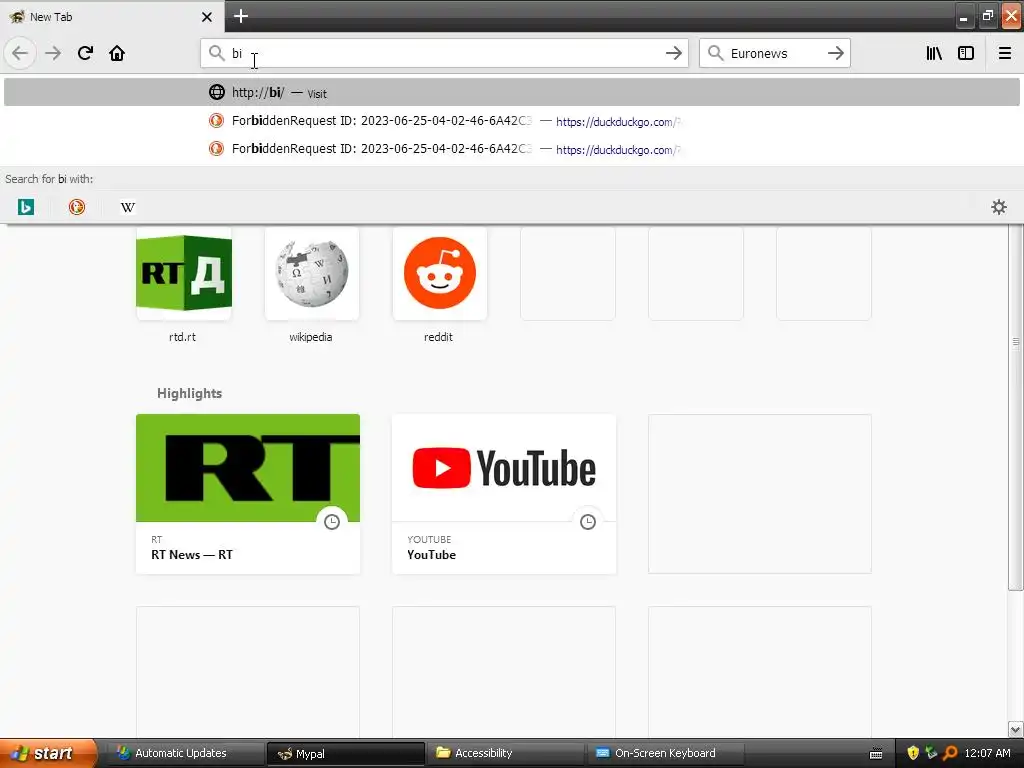Click the forward navigation arrow
This screenshot has height=768, width=1024.
click(x=53, y=53)
